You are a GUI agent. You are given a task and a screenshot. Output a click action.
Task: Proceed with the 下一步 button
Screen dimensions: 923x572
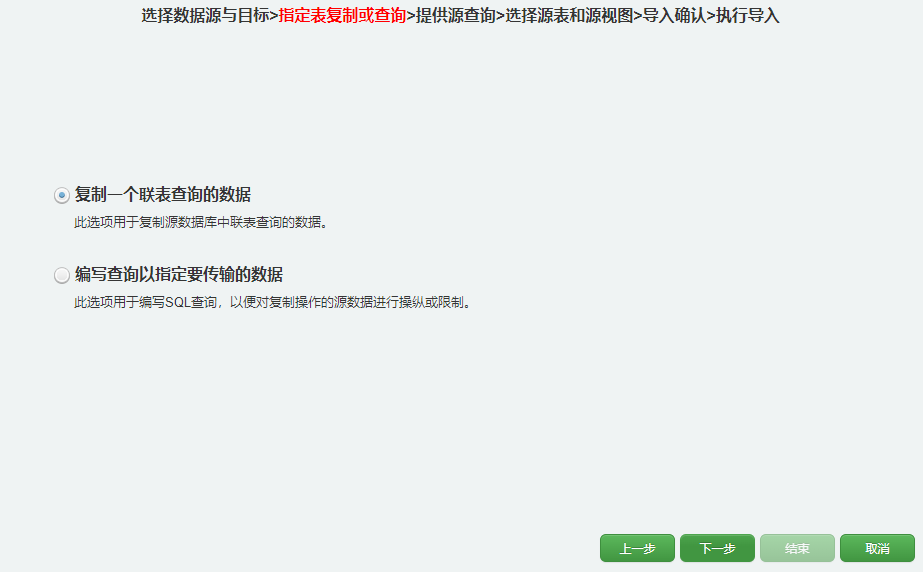coord(717,548)
